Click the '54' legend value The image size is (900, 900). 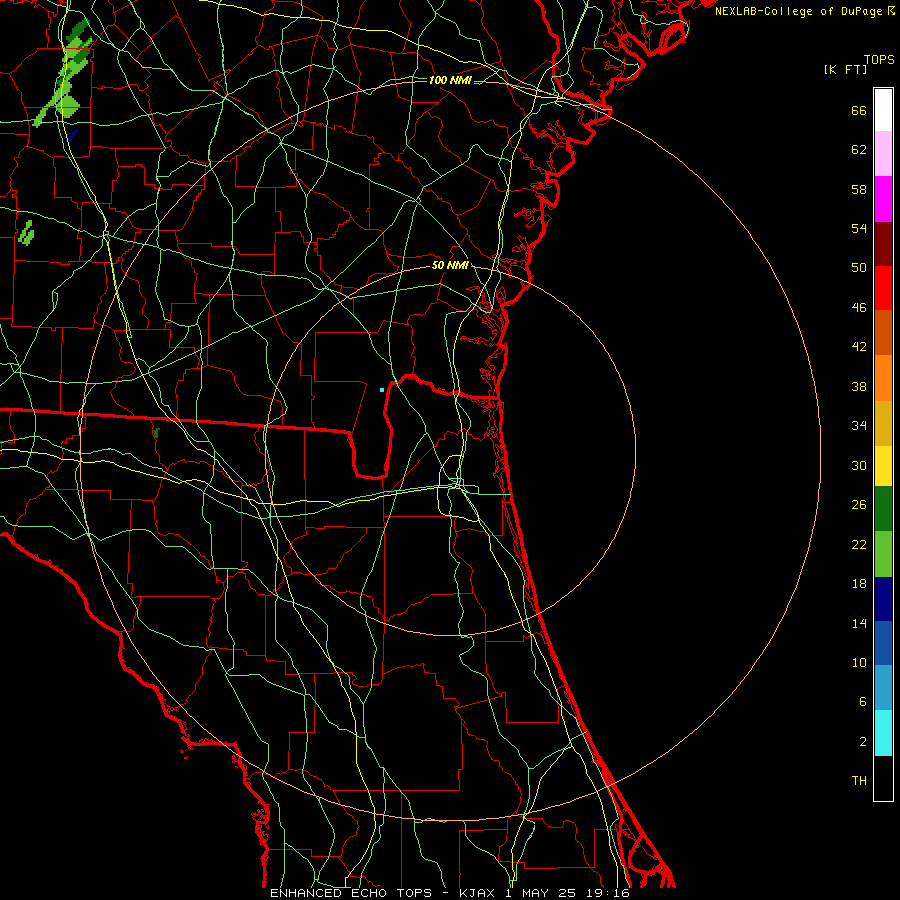[859, 228]
